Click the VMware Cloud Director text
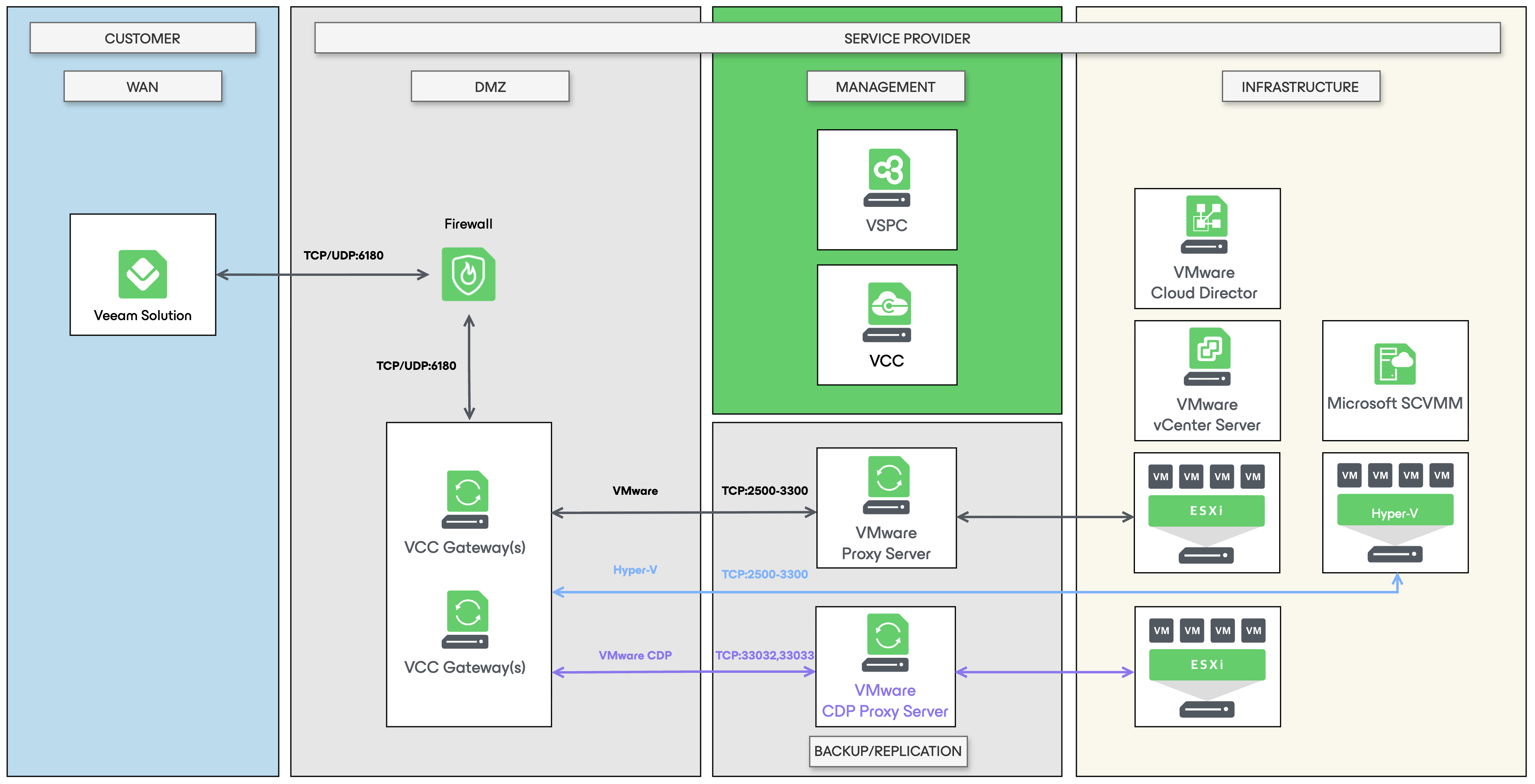The height and width of the screenshot is (784, 1535). [x=1204, y=283]
